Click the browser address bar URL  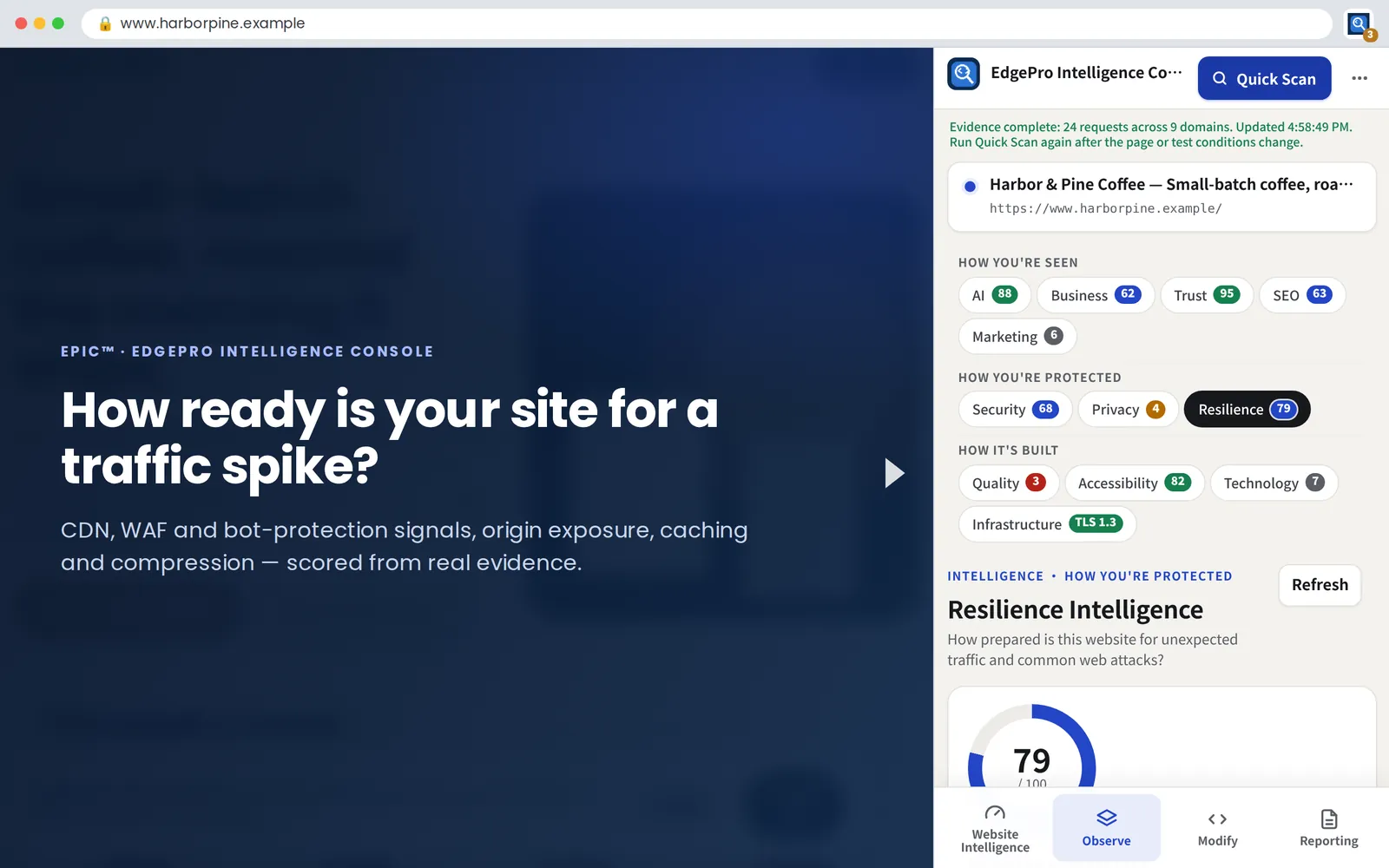click(213, 23)
